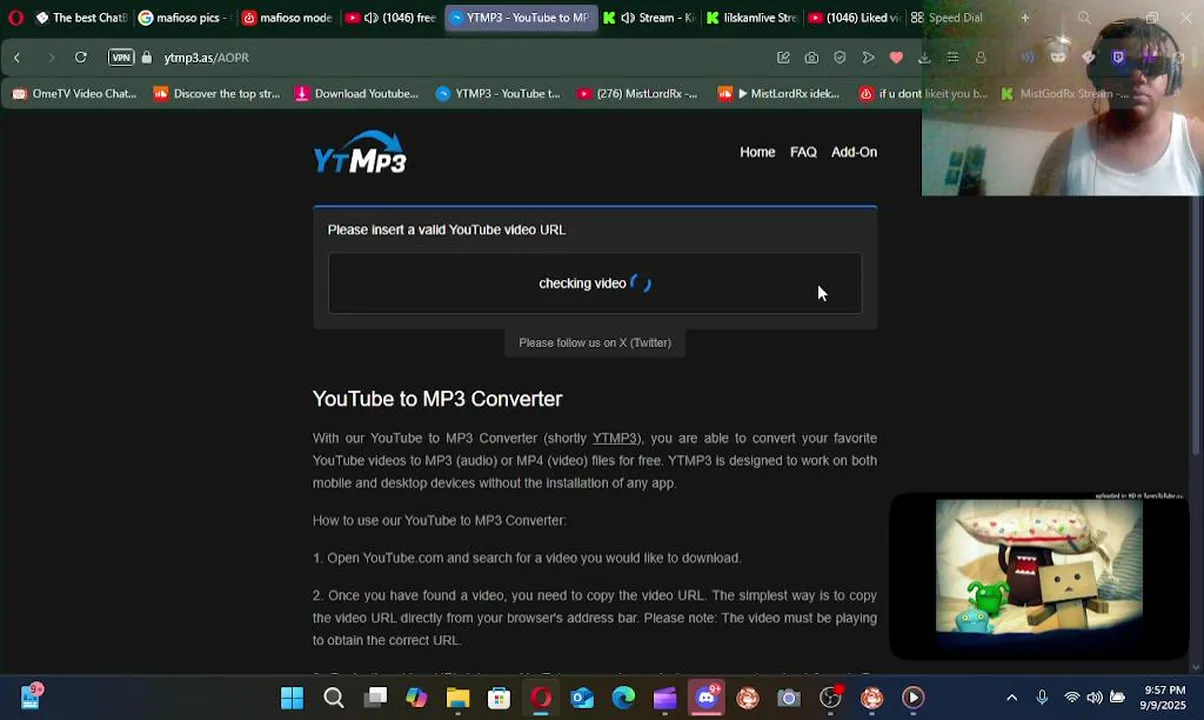Click 'Please follow us on X (Twitter)' button
Screen dimensions: 1204x720
(595, 343)
